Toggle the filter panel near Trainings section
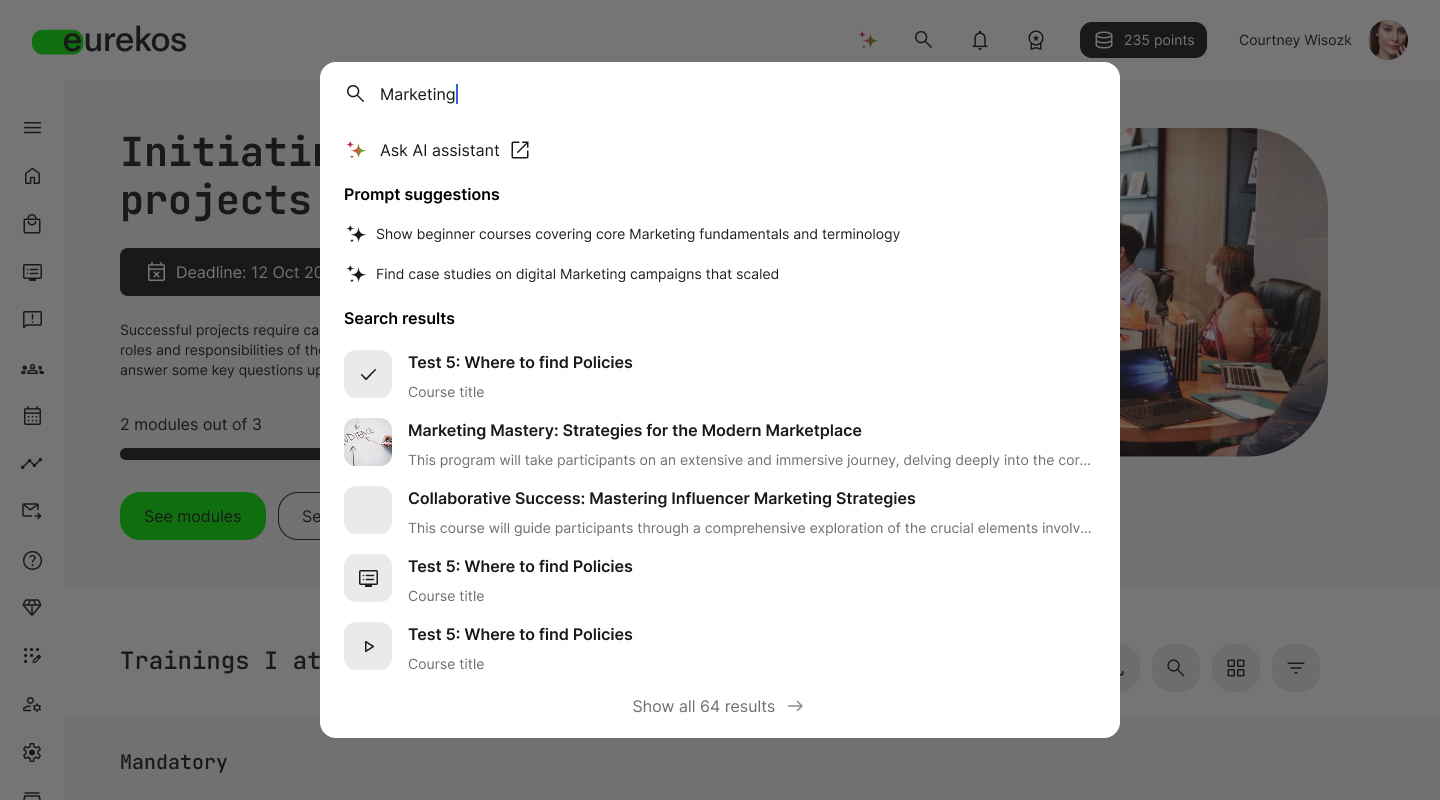This screenshot has width=1440, height=800. coord(1296,668)
